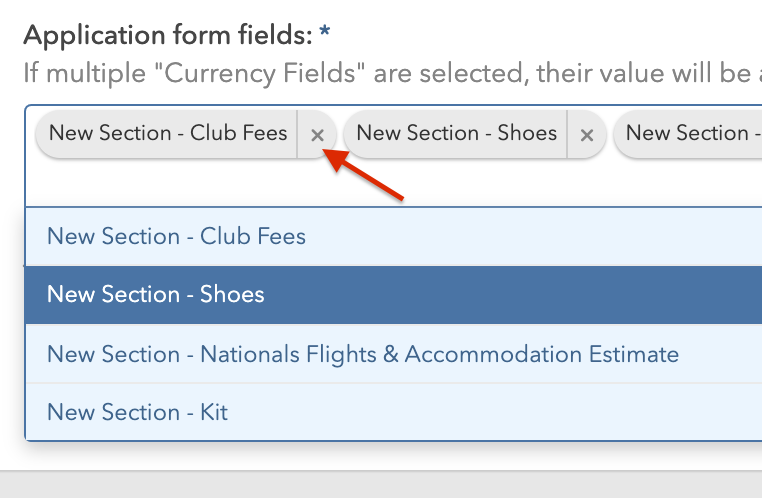Choose Club Fees from the dropdown list
The image size is (762, 498).
[176, 237]
